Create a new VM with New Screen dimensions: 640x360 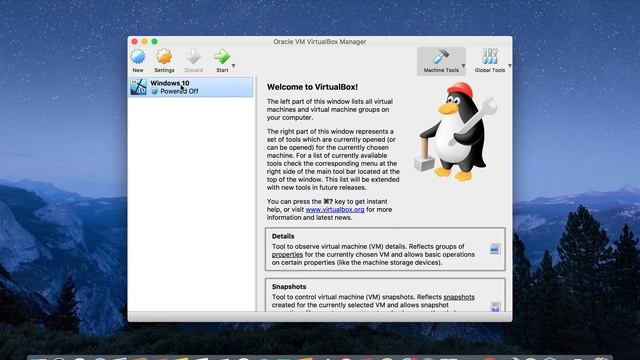click(x=138, y=60)
